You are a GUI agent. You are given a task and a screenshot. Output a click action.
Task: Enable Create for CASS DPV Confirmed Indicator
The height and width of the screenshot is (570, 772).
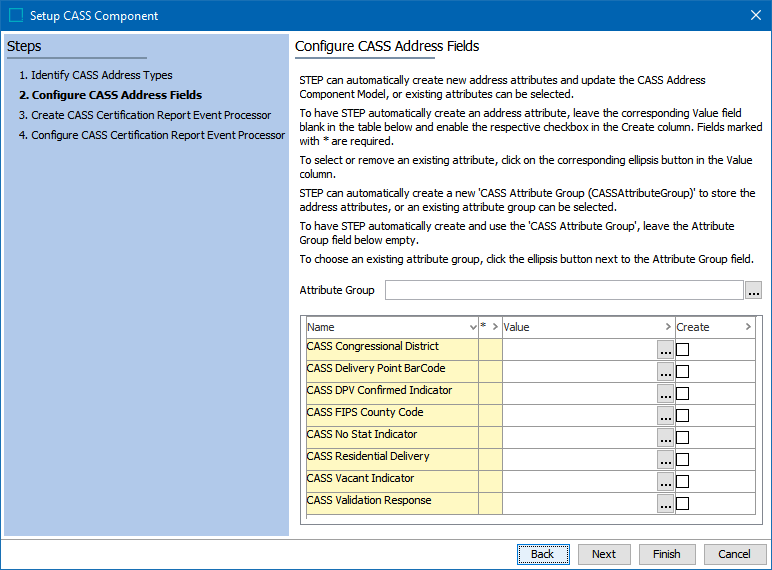(682, 393)
